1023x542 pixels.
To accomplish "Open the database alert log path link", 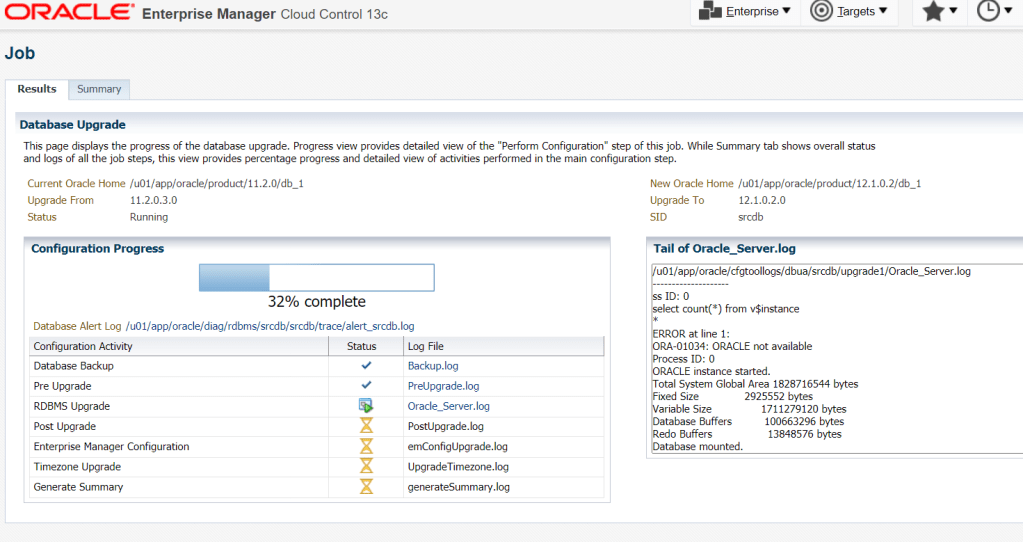I will point(270,326).
